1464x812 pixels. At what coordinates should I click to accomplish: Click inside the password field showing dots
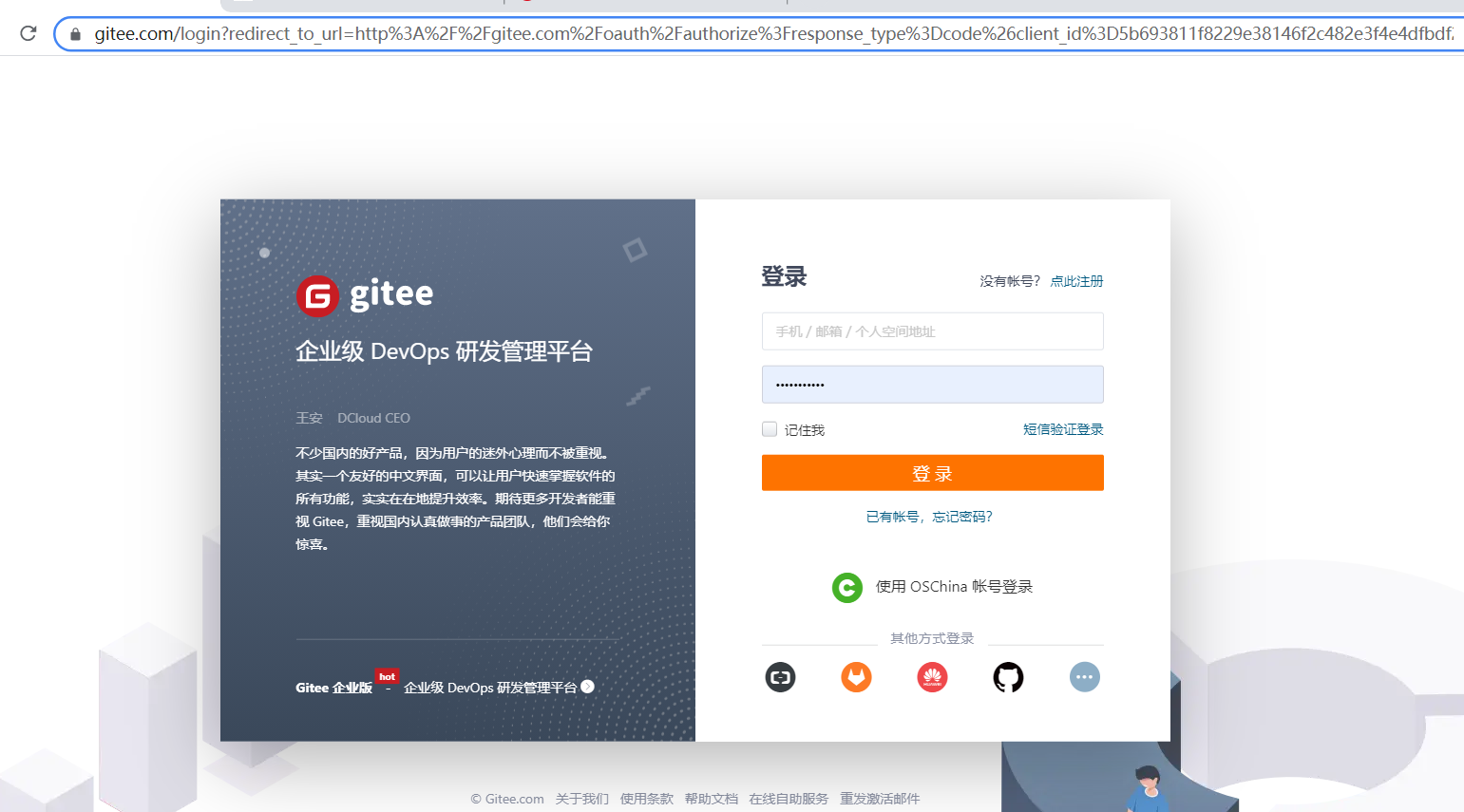932,384
